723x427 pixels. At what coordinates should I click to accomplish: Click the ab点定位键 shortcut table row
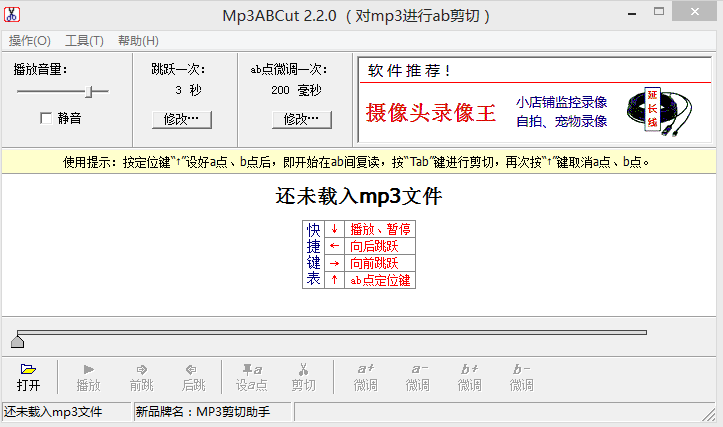(370, 280)
